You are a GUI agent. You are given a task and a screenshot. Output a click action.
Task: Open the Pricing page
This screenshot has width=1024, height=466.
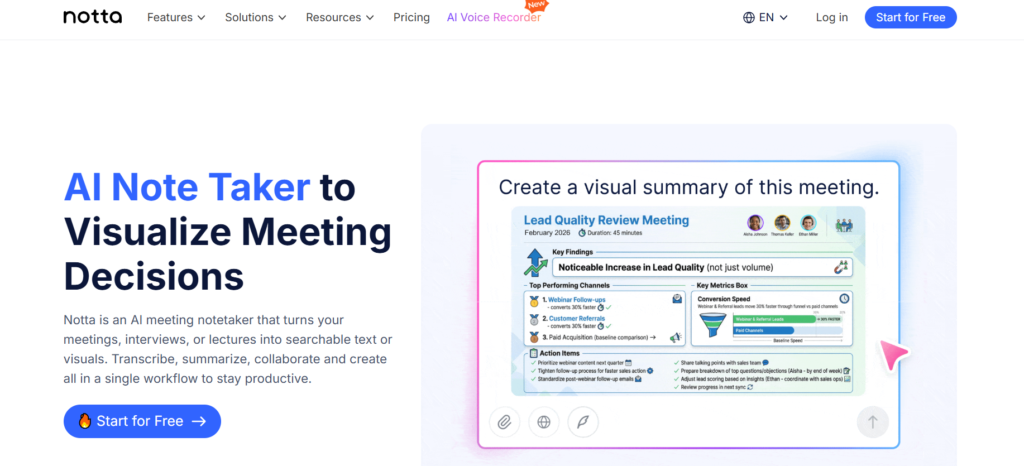(x=411, y=18)
